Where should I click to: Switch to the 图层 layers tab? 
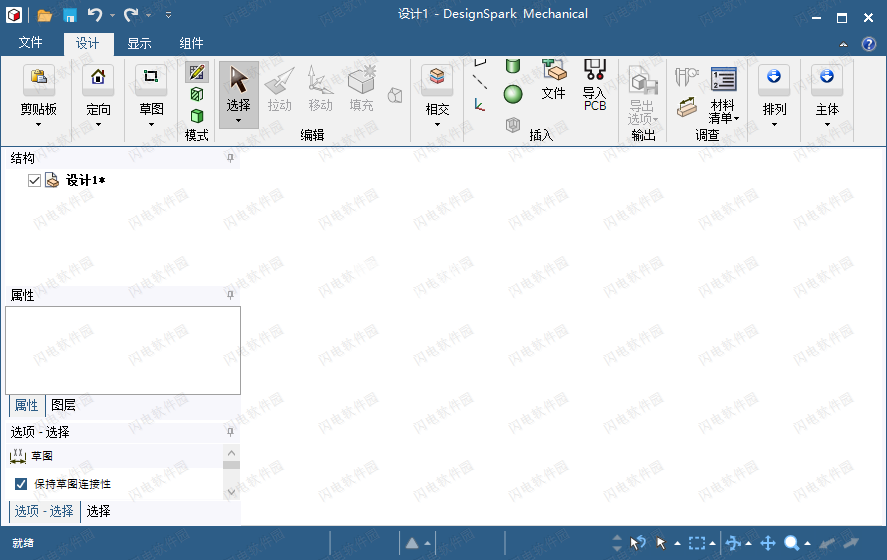[x=63, y=405]
